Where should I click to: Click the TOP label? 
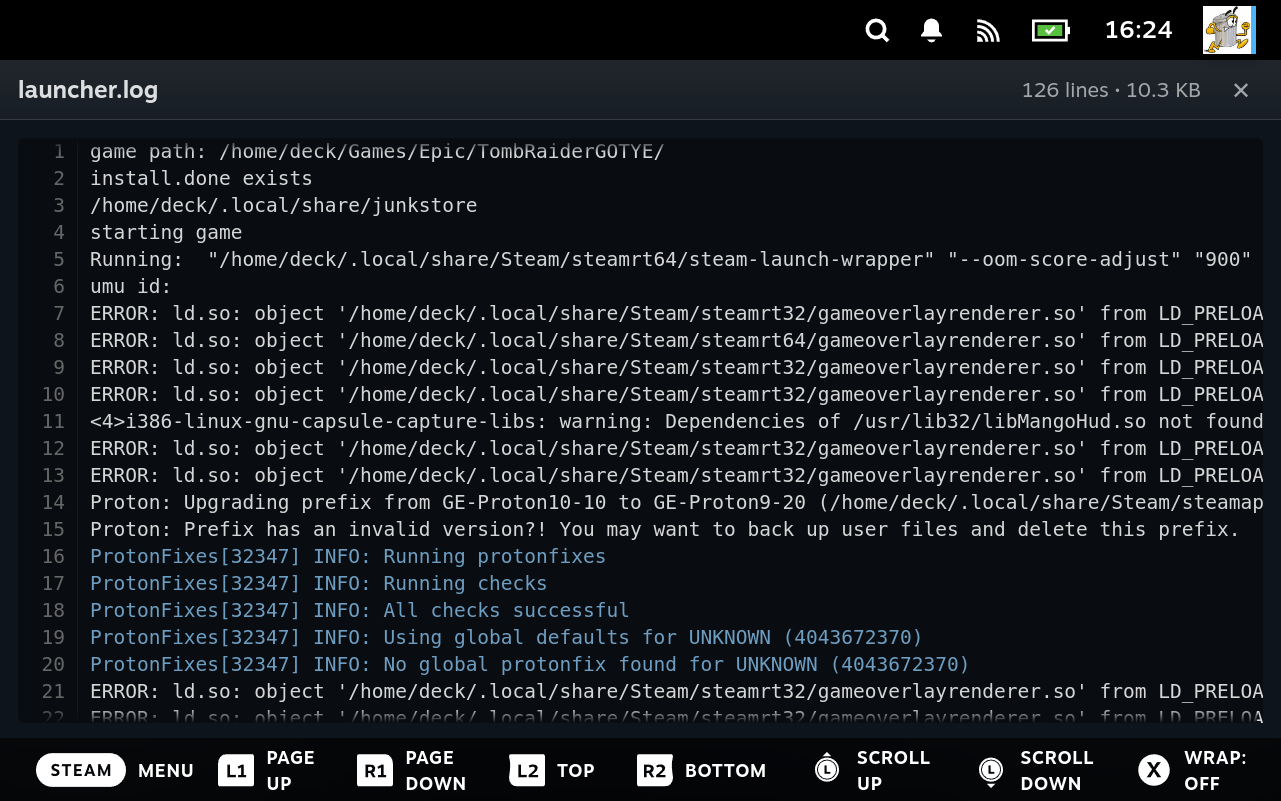(x=576, y=770)
